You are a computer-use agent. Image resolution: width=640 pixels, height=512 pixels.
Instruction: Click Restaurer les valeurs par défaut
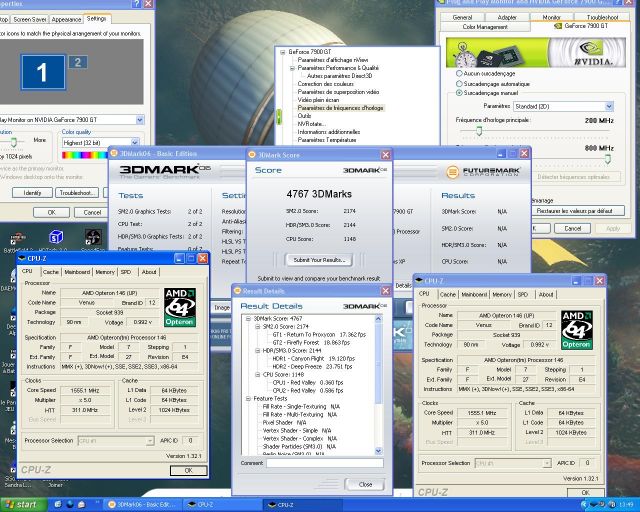pyautogui.click(x=578, y=211)
